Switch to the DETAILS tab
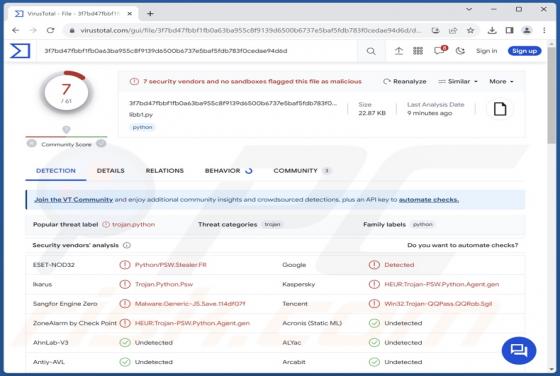This screenshot has height=376, width=560. (x=110, y=171)
